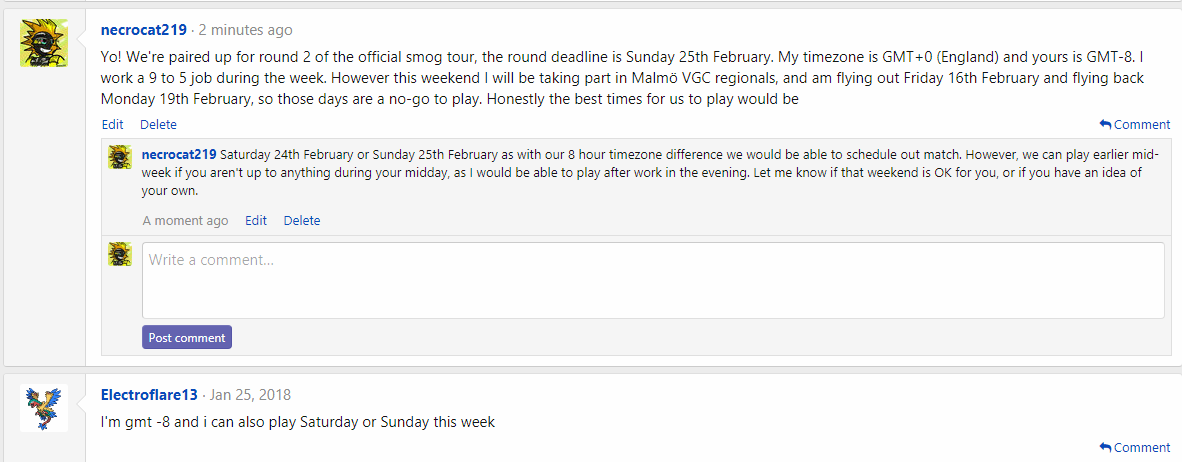Edit the comment posted a moment ago
The height and width of the screenshot is (462, 1182).
point(256,221)
